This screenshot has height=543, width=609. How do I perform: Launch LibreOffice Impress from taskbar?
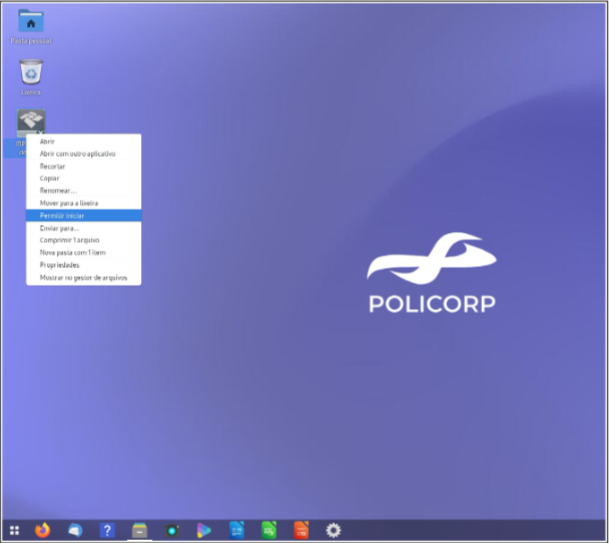pos(301,530)
